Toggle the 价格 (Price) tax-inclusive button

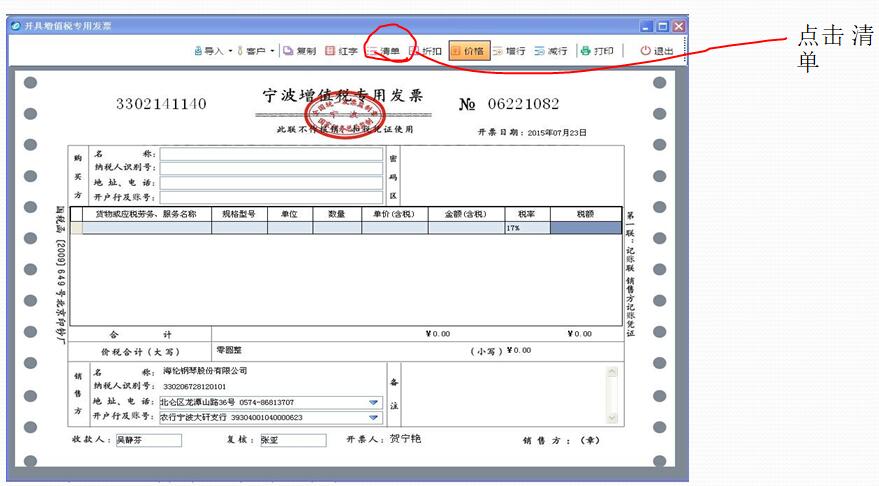click(x=469, y=51)
